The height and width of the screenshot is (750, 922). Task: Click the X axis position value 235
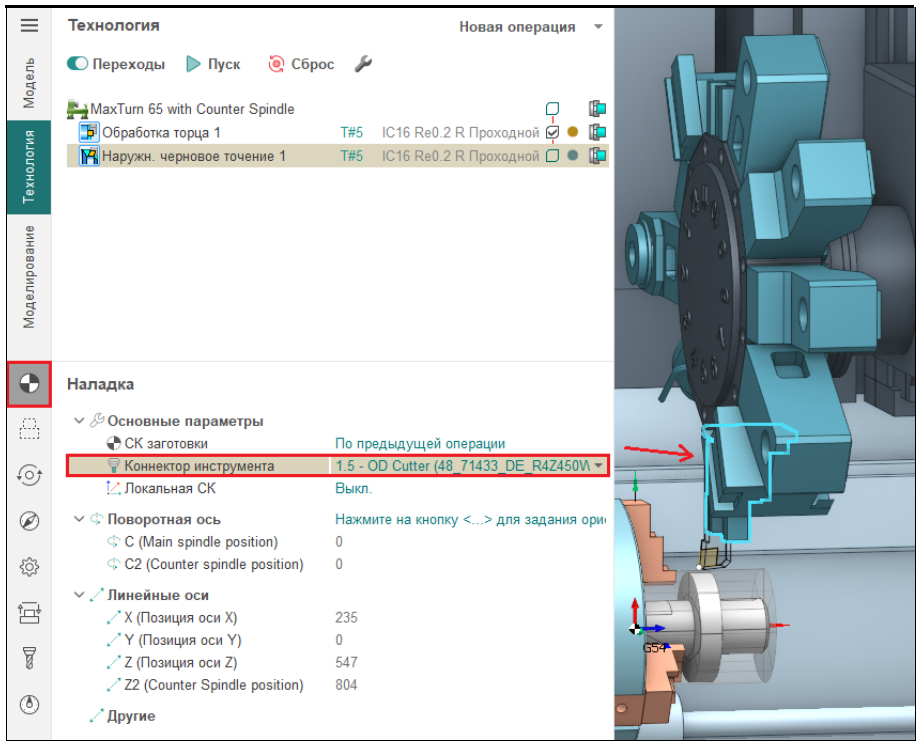click(x=346, y=618)
